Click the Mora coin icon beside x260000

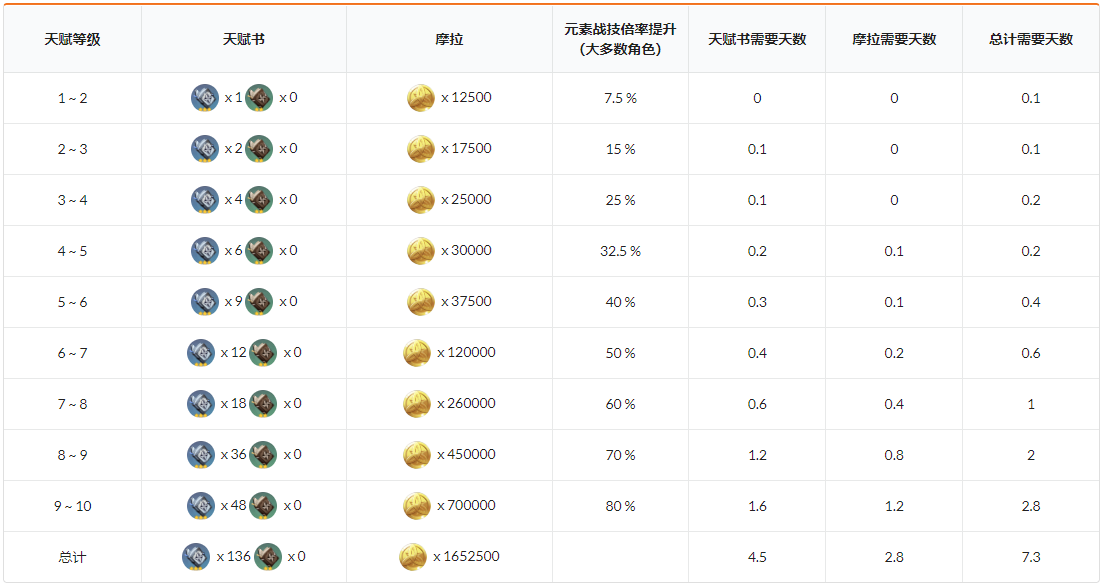pos(417,403)
